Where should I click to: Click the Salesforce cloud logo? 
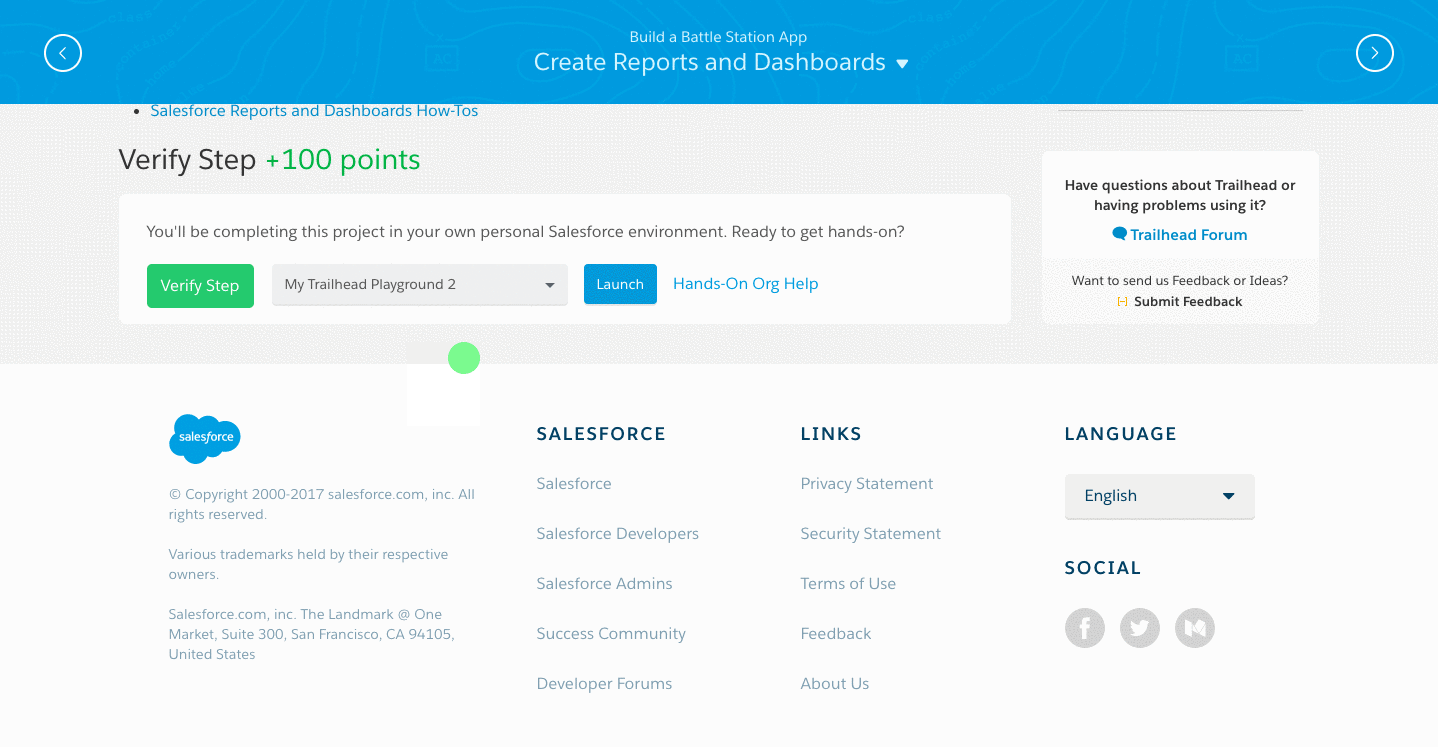[205, 438]
